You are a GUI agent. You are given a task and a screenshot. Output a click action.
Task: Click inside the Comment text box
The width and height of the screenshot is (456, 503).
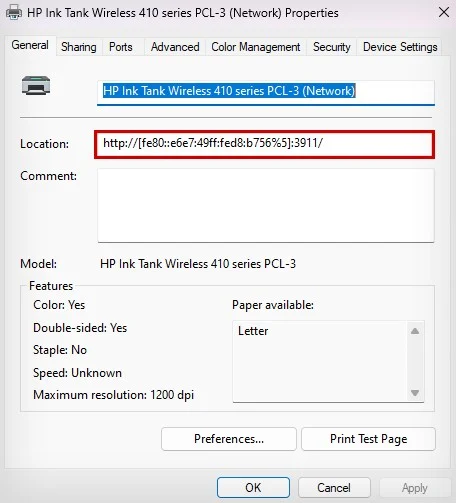coord(266,205)
